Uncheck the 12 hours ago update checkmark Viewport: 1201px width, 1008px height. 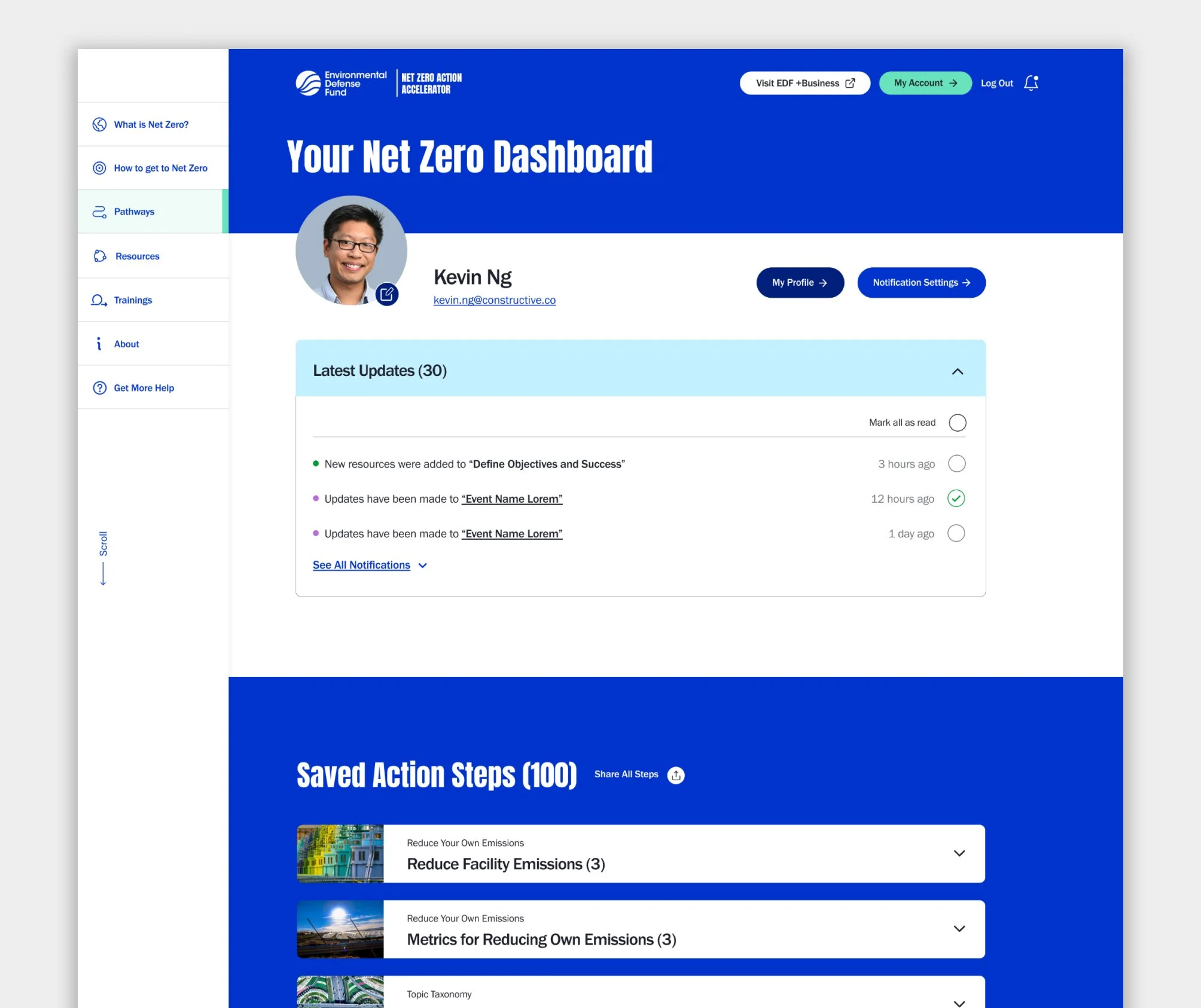[x=956, y=499]
